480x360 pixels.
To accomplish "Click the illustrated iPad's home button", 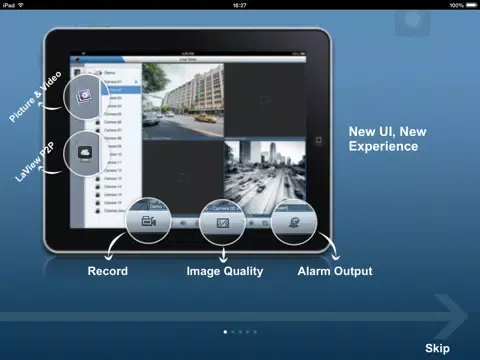I will point(319,140).
